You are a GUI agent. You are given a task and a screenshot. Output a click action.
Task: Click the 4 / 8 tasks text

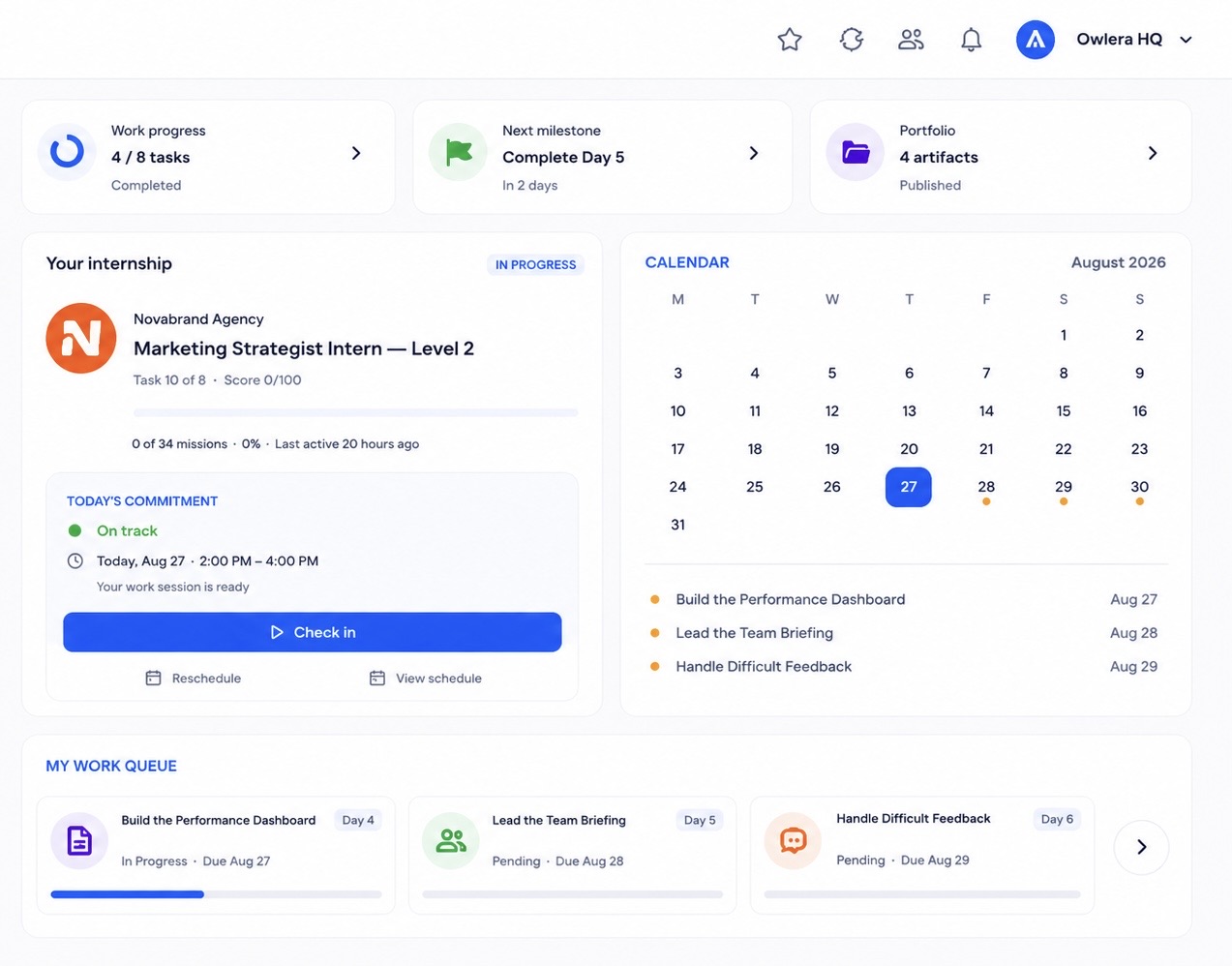(x=150, y=157)
